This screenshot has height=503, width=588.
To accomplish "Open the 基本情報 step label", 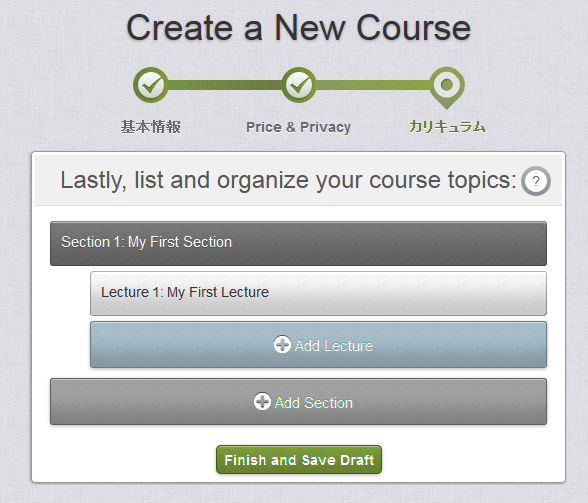I will tap(151, 127).
